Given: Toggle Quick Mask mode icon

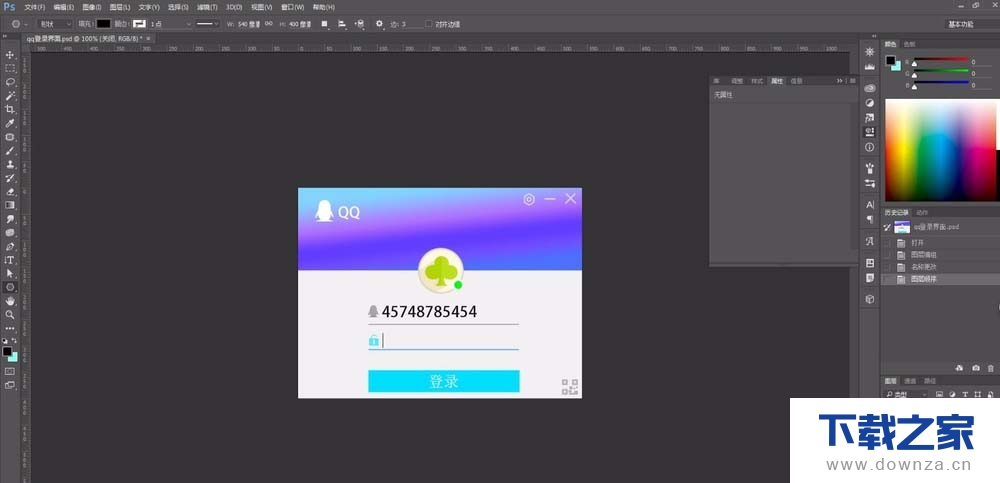Looking at the screenshot, I should tap(10, 371).
